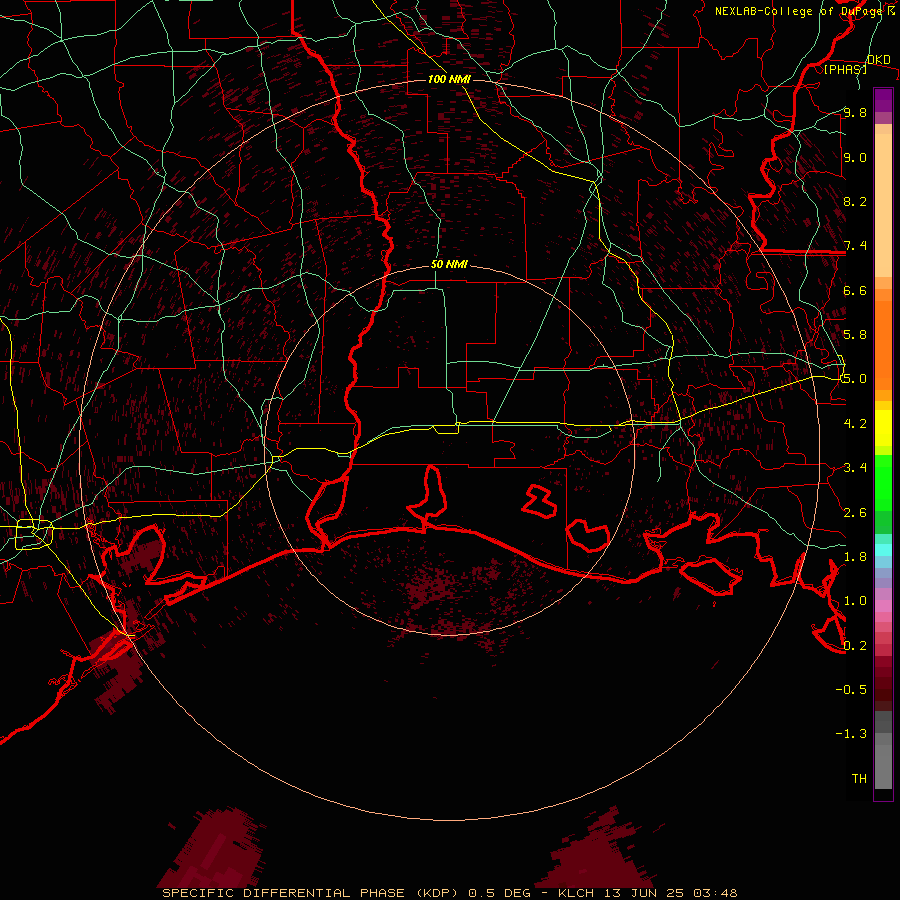Click the SPECIFIC DIFFERENTIAL PHASE (KDP) title text
900x900 pixels.
click(x=311, y=893)
